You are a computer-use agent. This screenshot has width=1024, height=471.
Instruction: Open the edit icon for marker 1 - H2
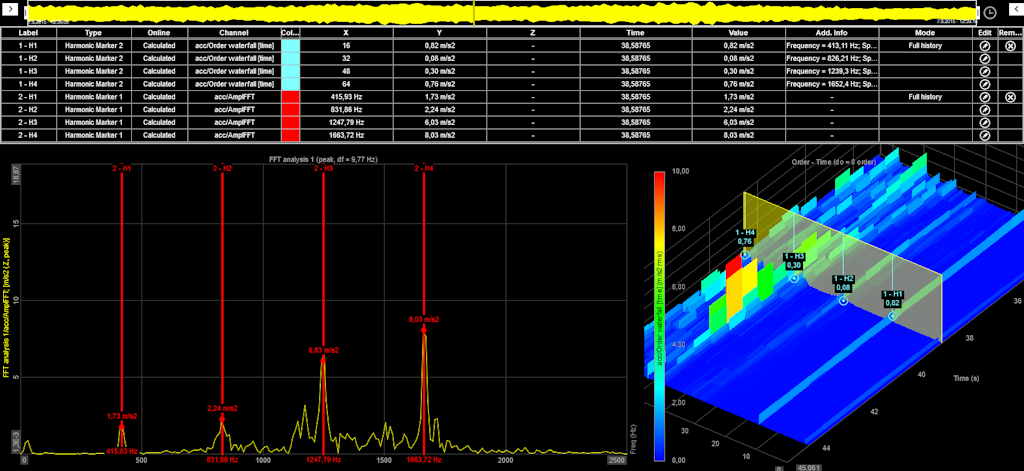click(985, 58)
